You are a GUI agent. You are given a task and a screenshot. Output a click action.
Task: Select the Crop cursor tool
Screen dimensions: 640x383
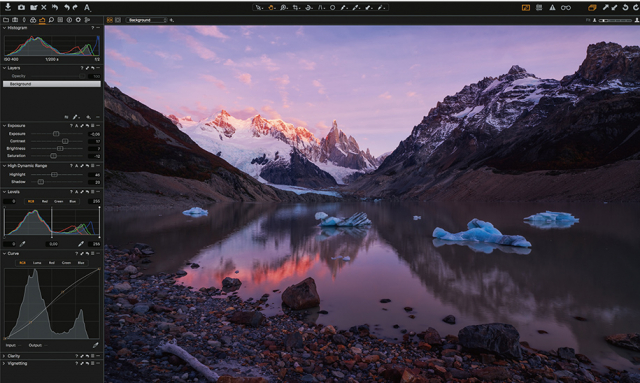tap(296, 7)
